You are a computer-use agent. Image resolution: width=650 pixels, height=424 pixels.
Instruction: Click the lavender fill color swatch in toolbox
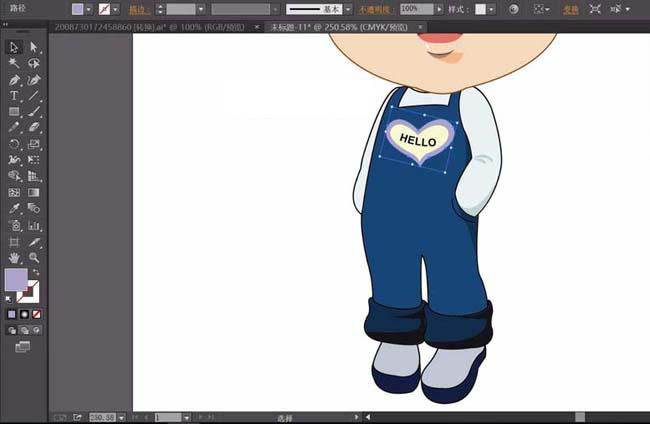[x=16, y=280]
